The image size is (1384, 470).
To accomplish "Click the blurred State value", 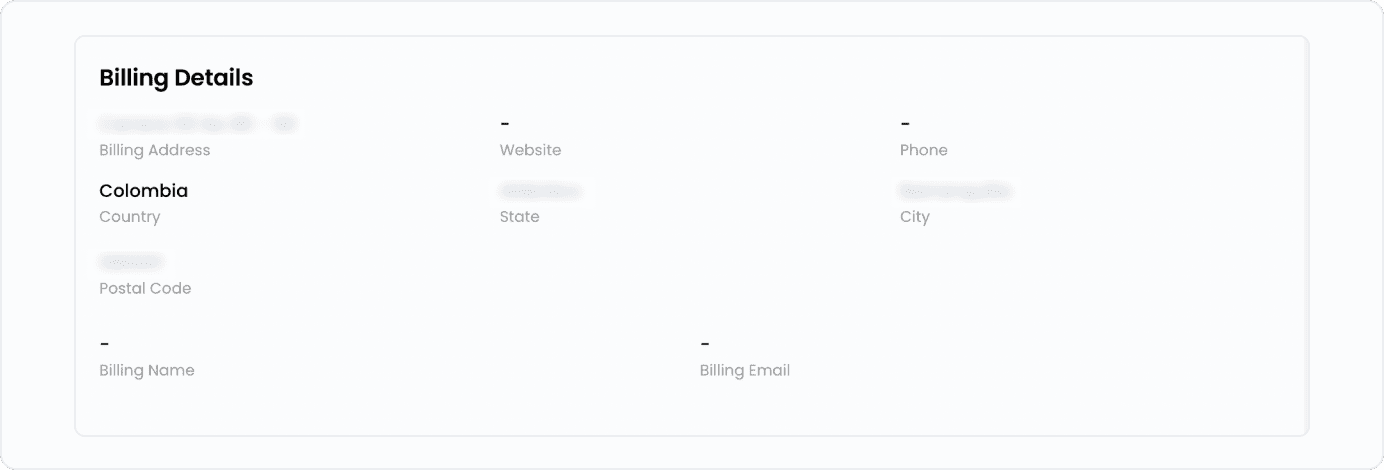I will tap(540, 190).
